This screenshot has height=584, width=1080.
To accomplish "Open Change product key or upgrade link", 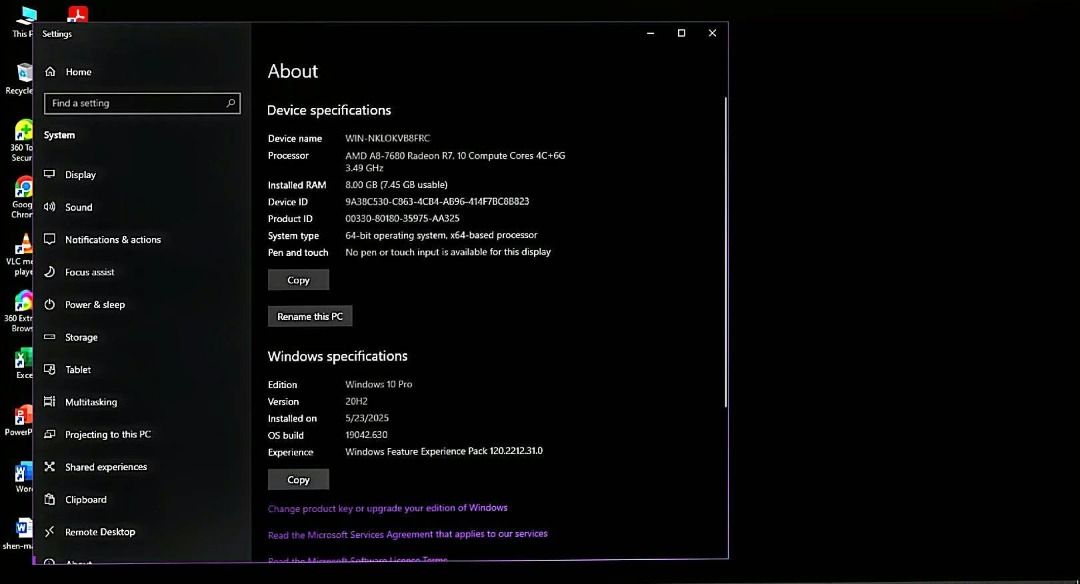I will [x=388, y=508].
